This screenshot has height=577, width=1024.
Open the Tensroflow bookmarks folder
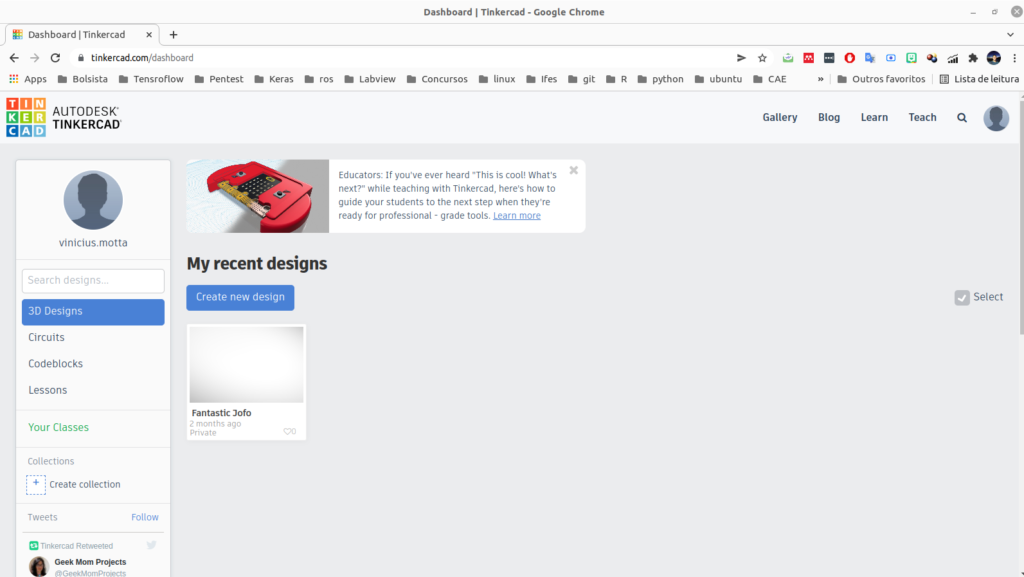(152, 79)
